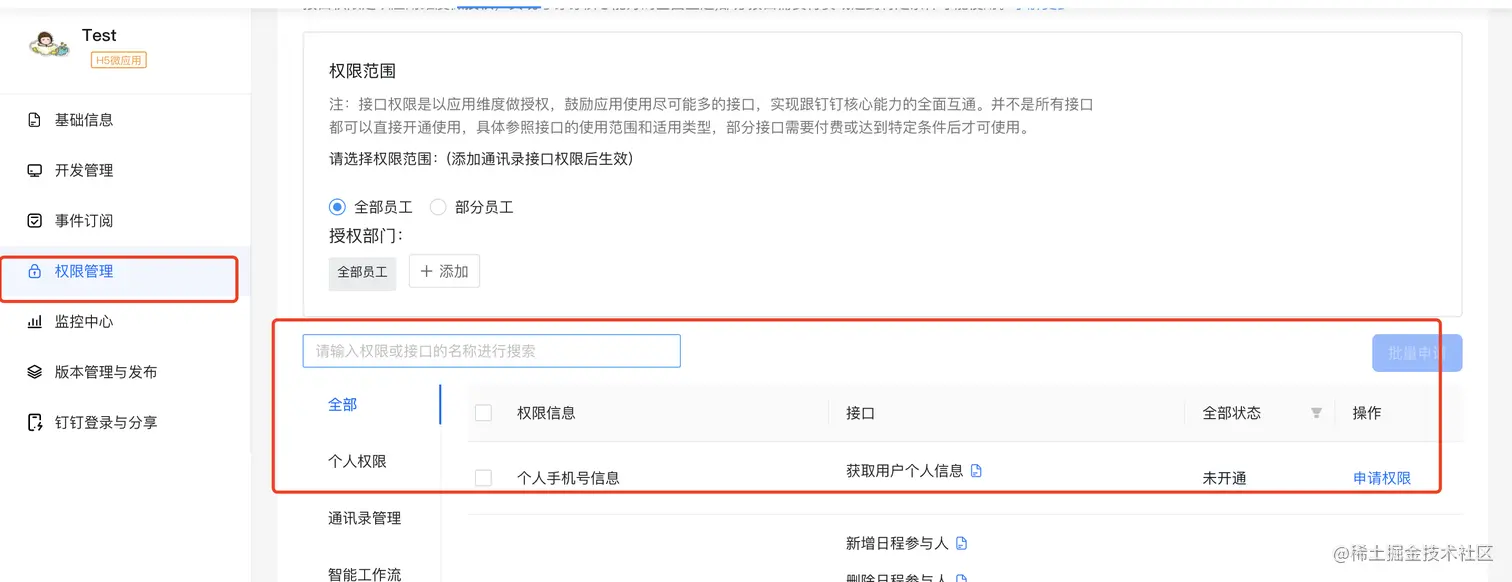Viewport: 1512px width, 582px height.
Task: Open 监控中心 in the sidebar
Action: (x=84, y=322)
